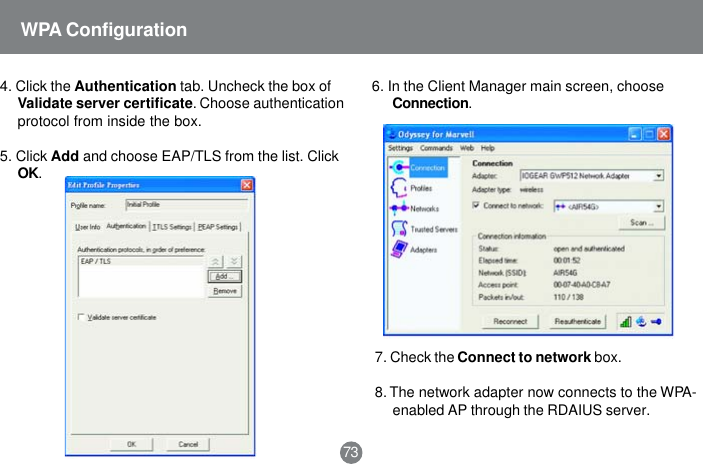The width and height of the screenshot is (703, 464).
Task: Select EAP / TLS in protocol list
Action: [x=141, y=261]
